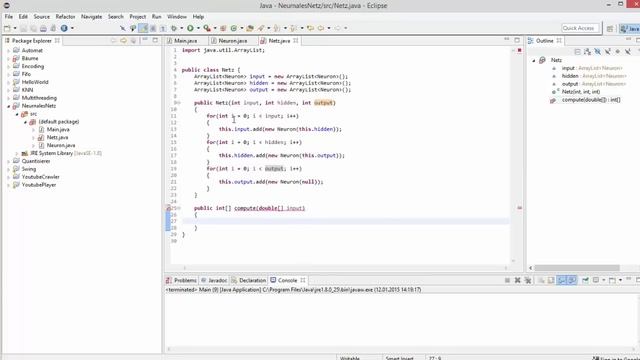Click Sort icon in Outline toolbar
This screenshot has height=360, width=640.
click(587, 51)
